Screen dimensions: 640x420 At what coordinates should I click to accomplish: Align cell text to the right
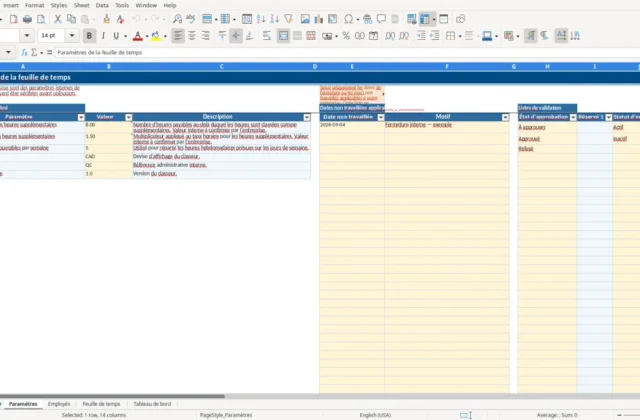(x=205, y=36)
